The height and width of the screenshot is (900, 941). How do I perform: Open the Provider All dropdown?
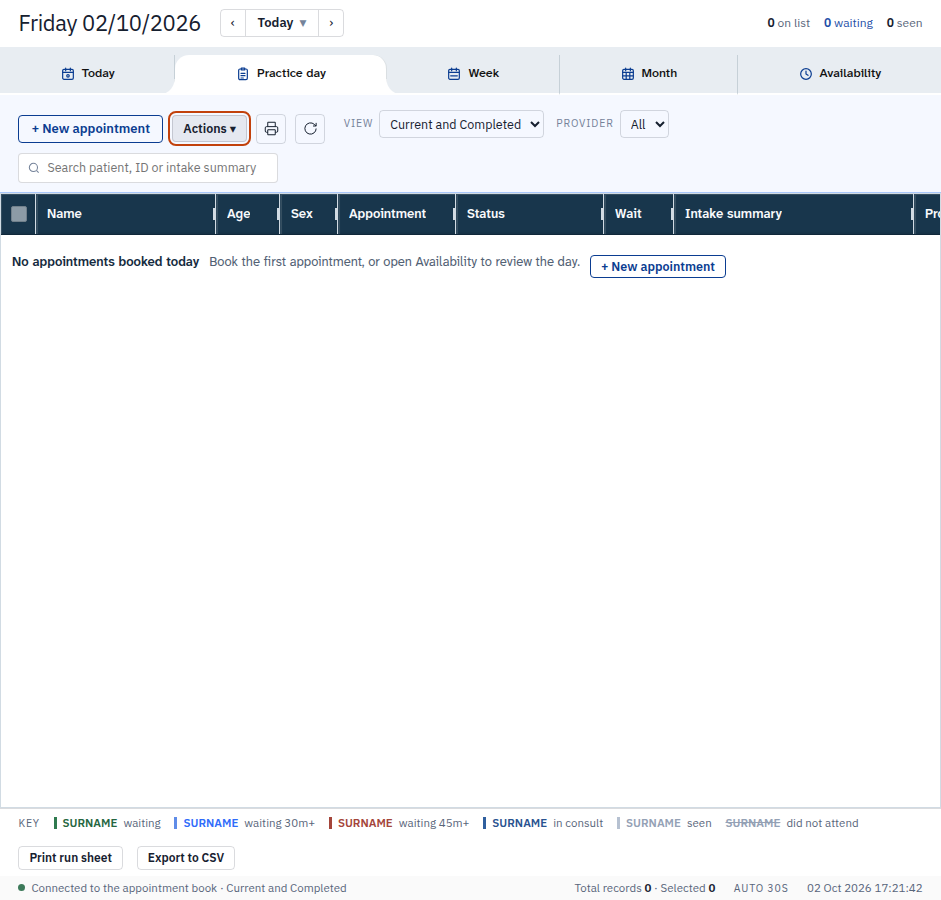coord(645,124)
